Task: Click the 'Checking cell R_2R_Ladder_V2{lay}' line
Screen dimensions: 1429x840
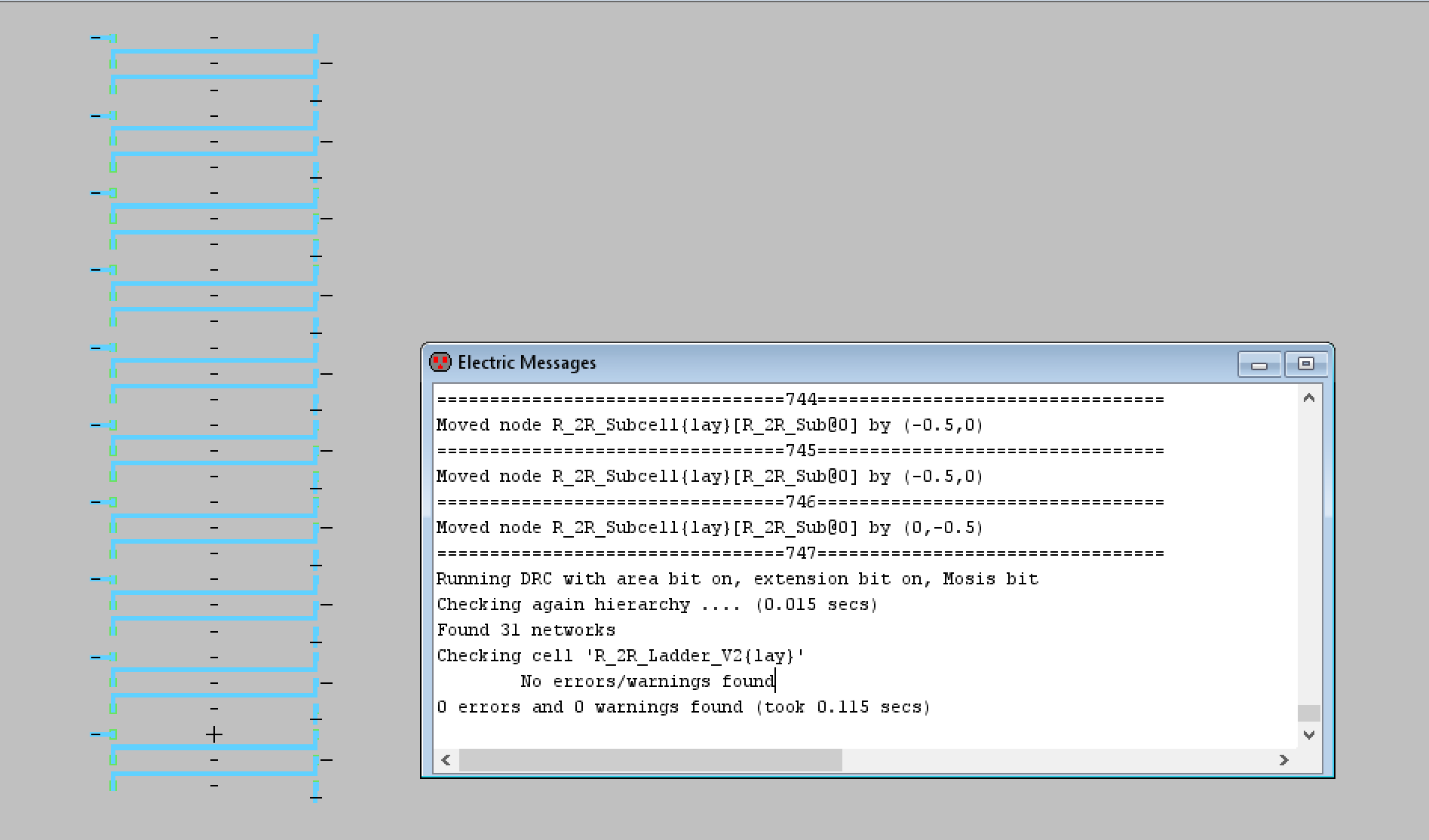Action: (x=620, y=656)
